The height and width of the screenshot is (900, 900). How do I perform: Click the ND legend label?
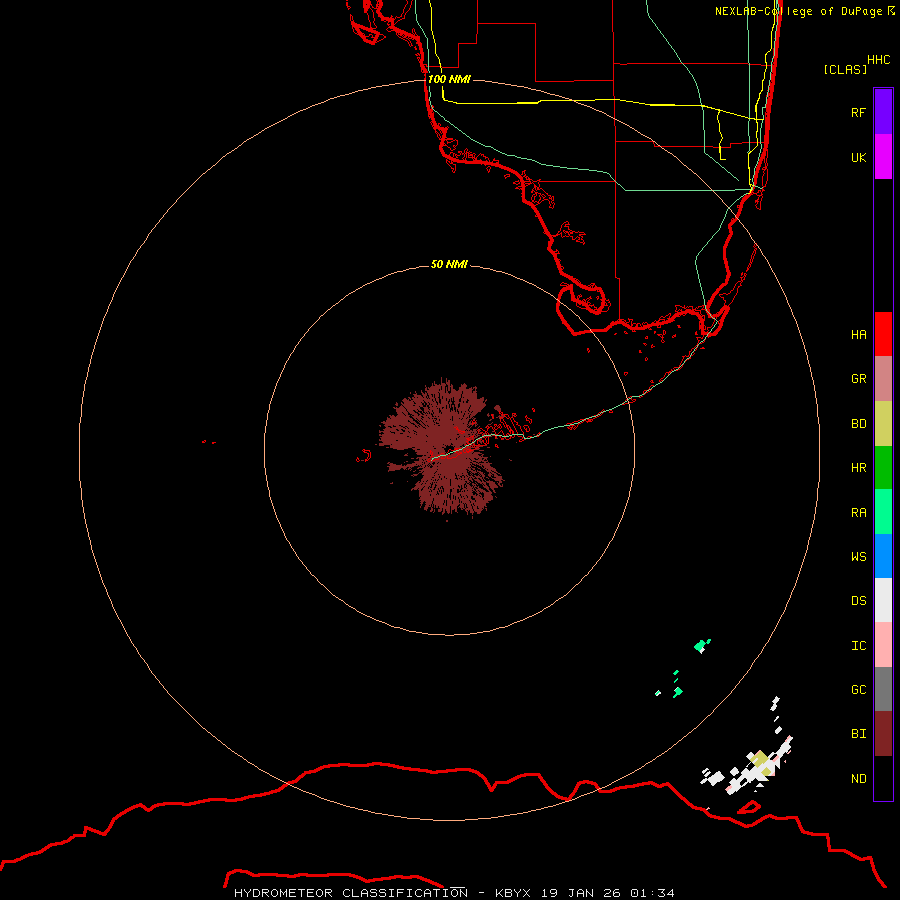[858, 779]
